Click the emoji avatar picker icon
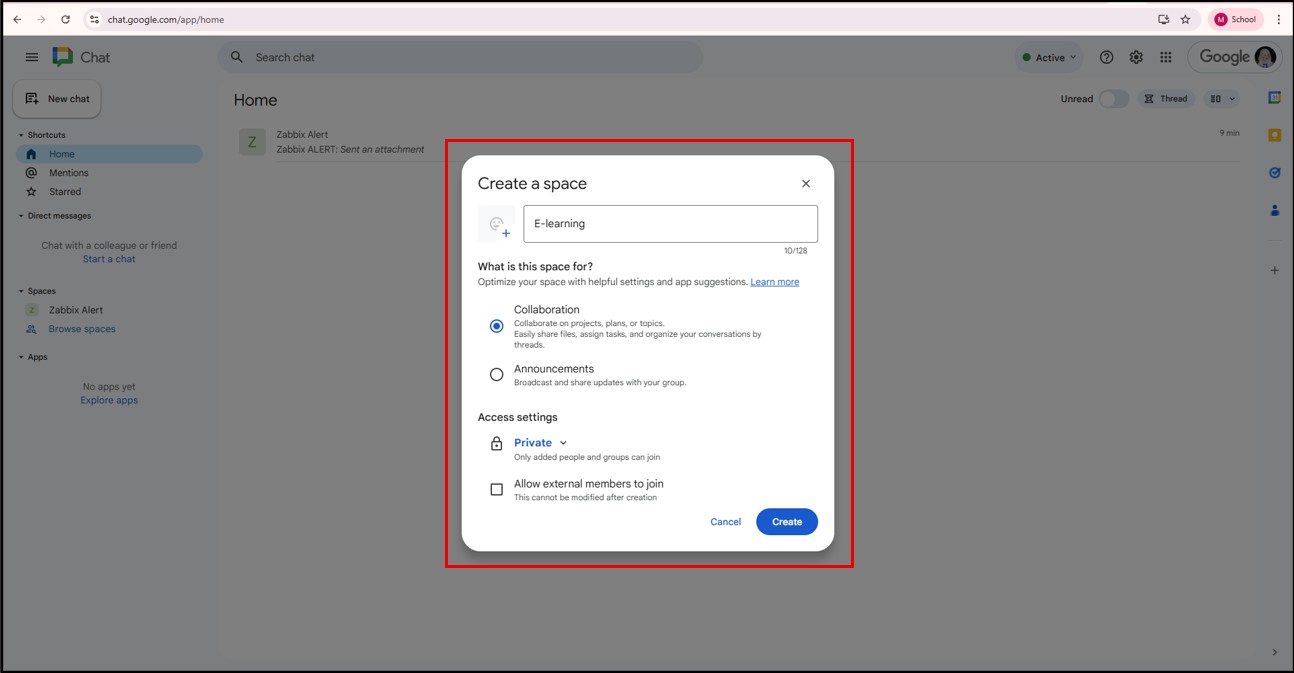This screenshot has height=673, width=1294. [496, 224]
